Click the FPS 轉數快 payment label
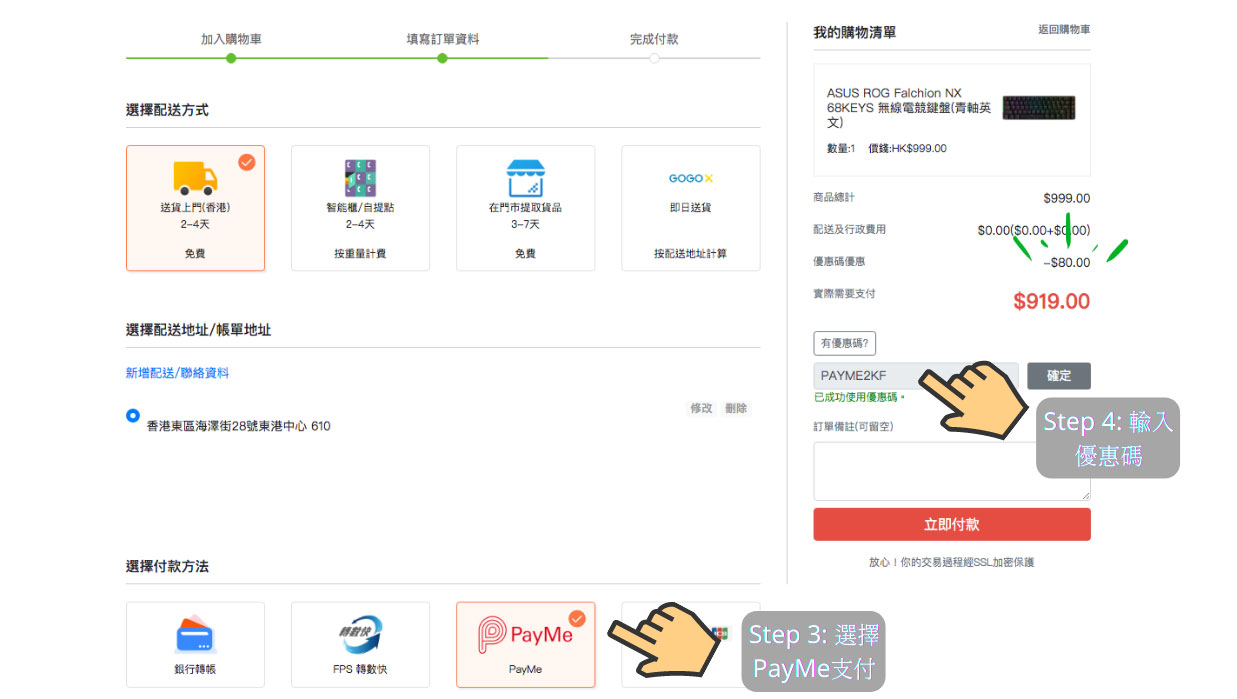The width and height of the screenshot is (1237, 699). pyautogui.click(x=360, y=669)
